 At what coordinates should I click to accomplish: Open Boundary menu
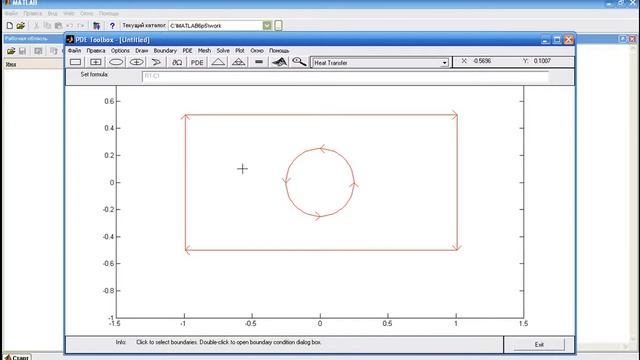(x=165, y=51)
